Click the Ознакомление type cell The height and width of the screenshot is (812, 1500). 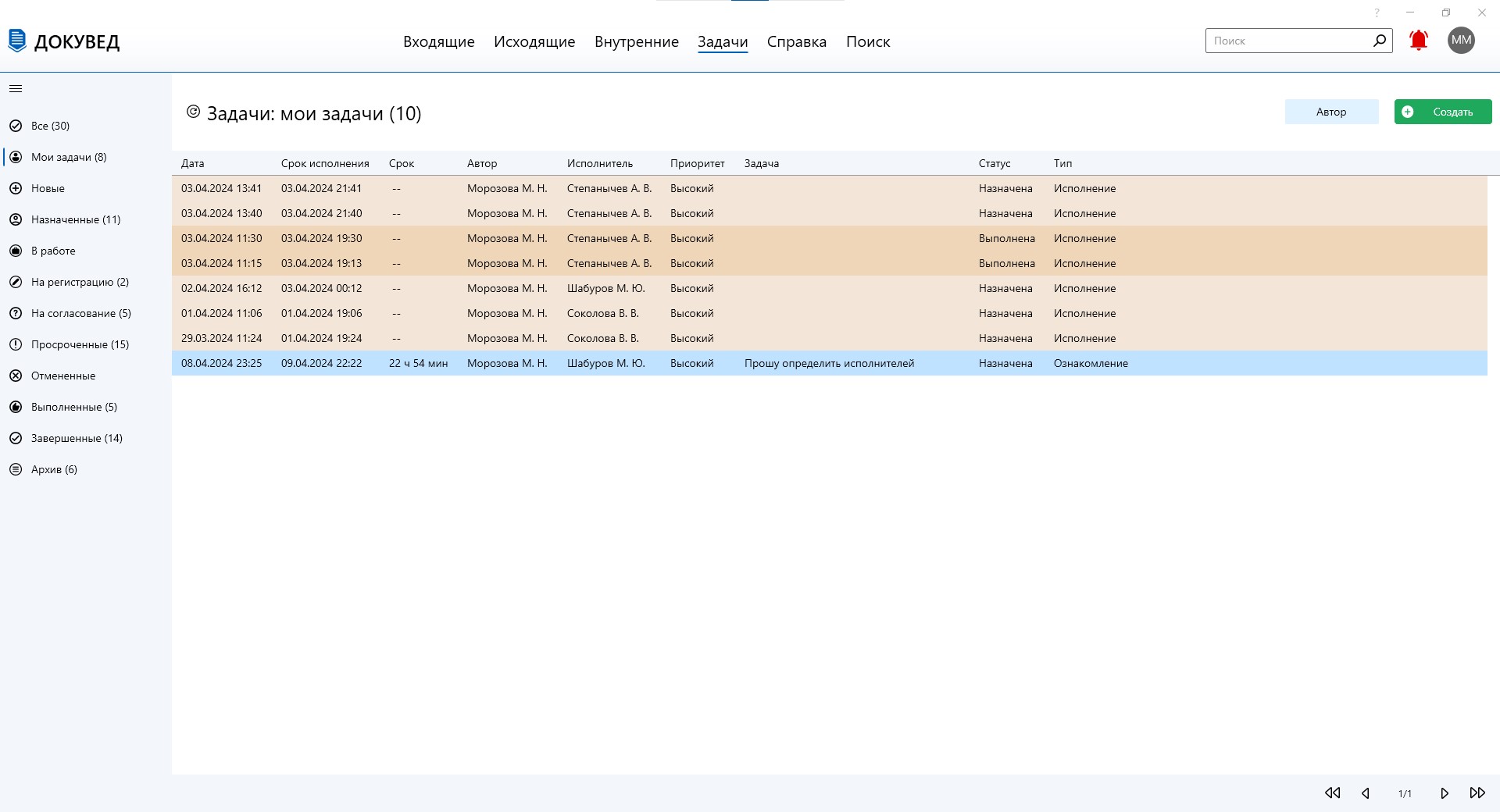1091,363
